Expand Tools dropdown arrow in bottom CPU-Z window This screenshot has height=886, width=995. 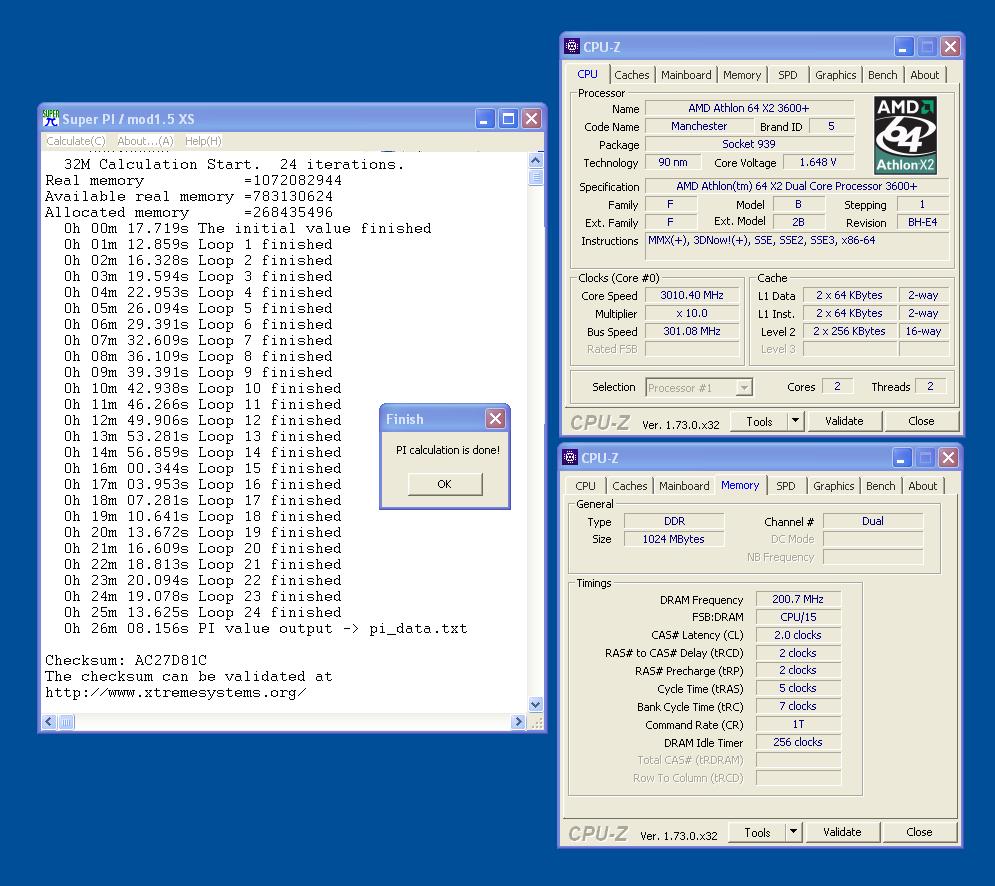click(x=793, y=833)
